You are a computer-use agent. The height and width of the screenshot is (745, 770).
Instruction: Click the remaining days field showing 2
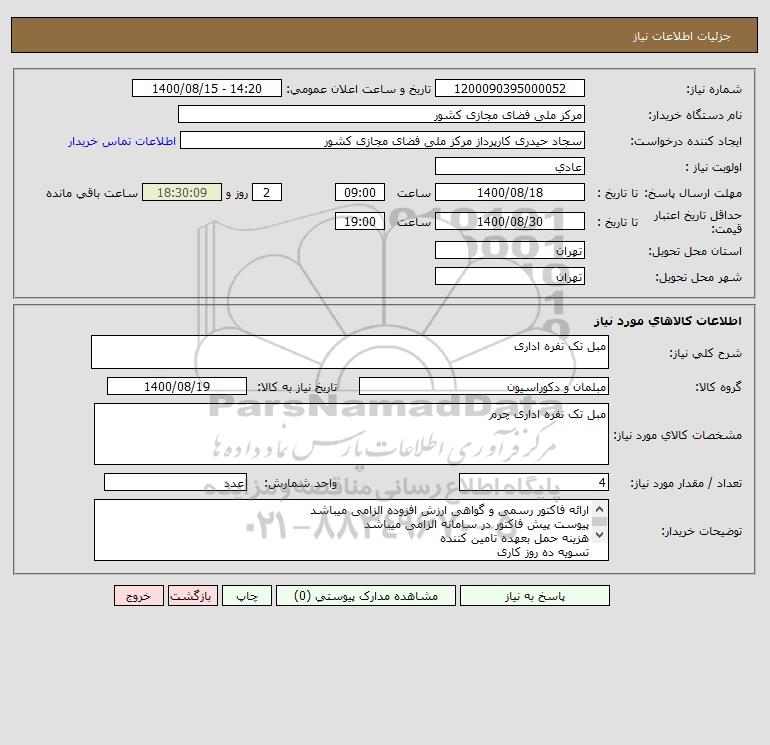(267, 193)
